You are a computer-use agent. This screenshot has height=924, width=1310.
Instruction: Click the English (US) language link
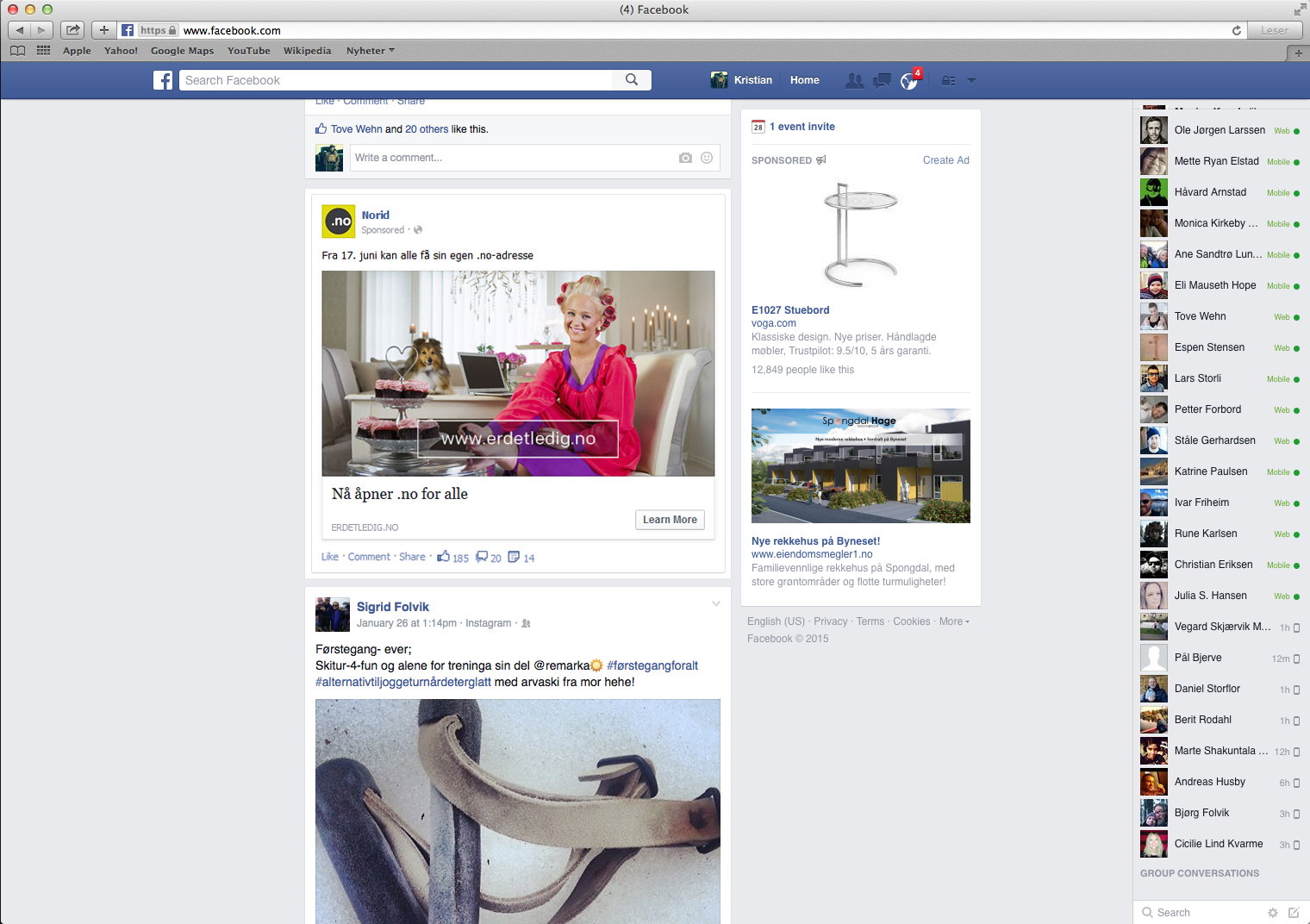pyautogui.click(x=776, y=621)
